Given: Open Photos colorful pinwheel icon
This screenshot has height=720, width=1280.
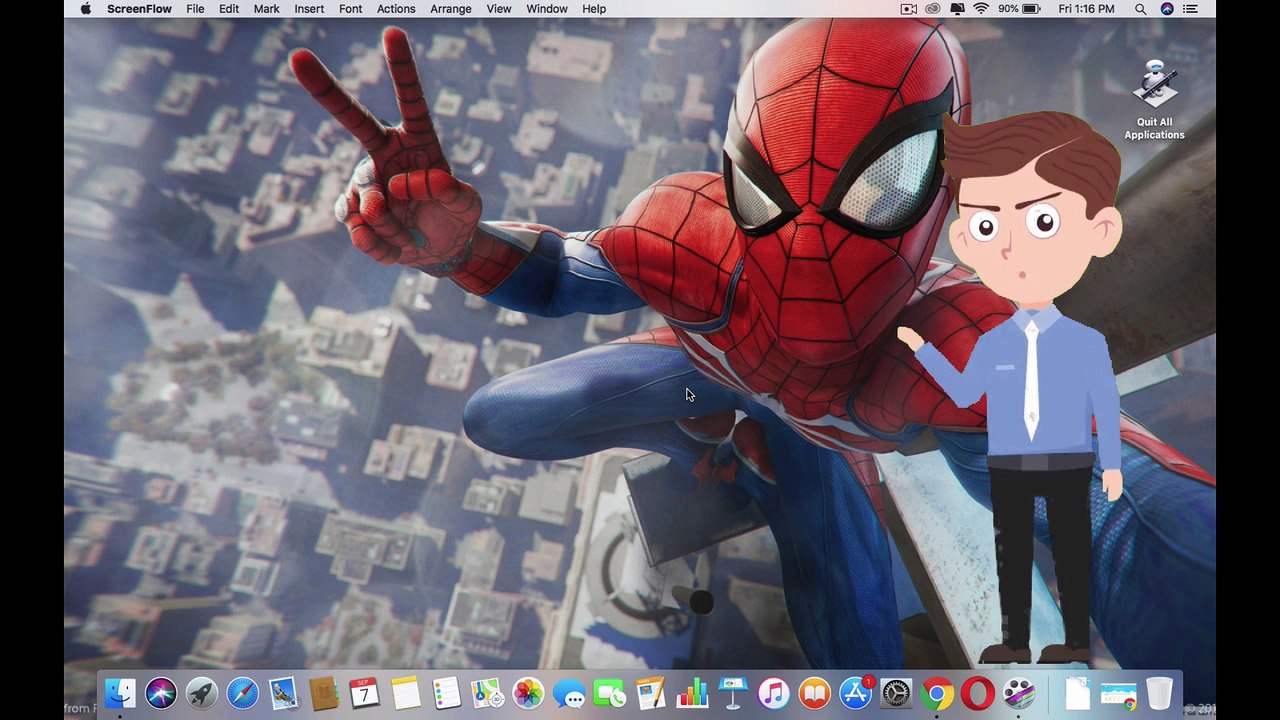Looking at the screenshot, I should click(528, 693).
